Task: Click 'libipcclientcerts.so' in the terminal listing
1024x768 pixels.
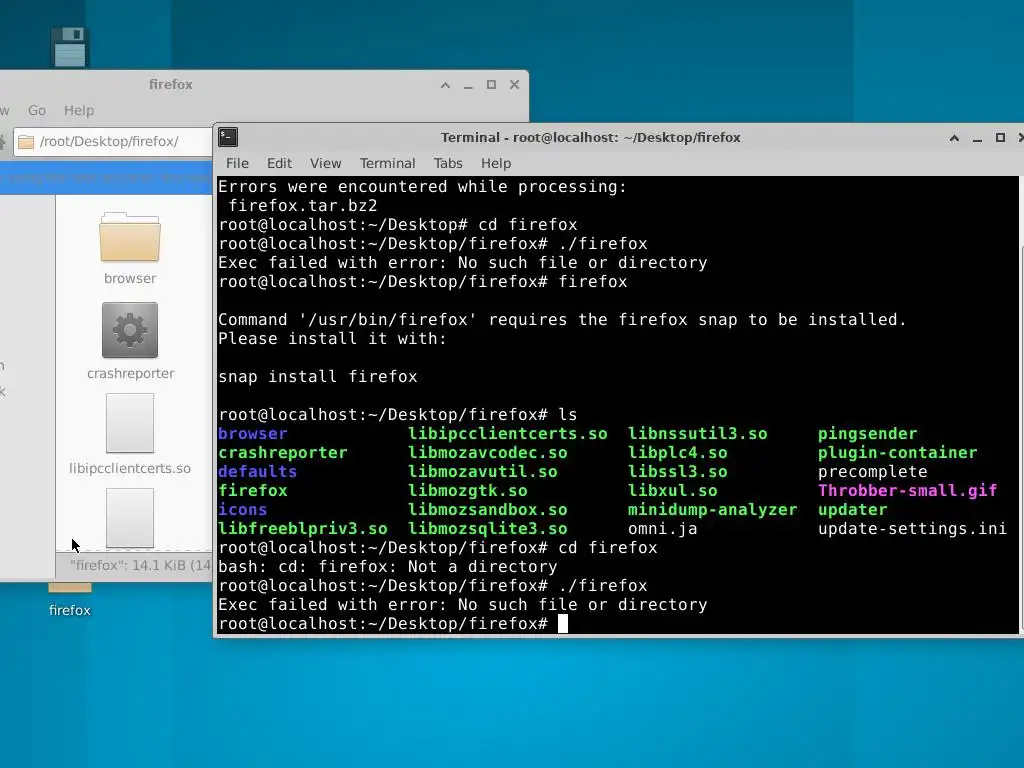Action: tap(508, 434)
